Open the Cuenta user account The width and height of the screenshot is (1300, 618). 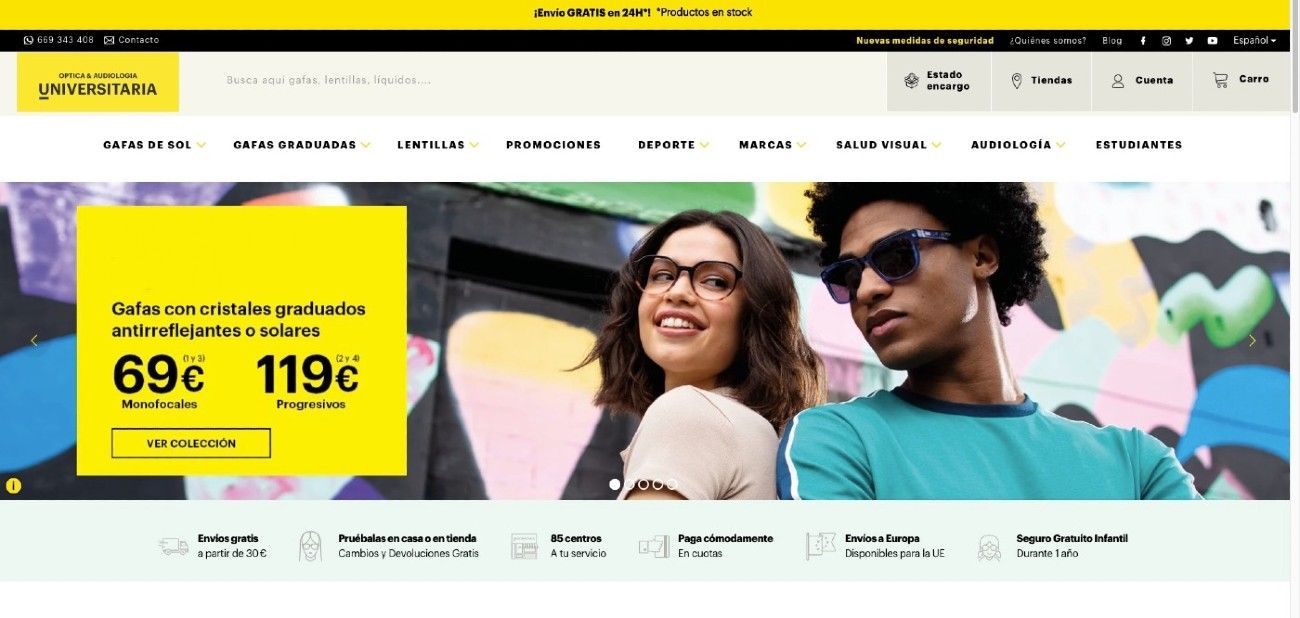[1142, 81]
